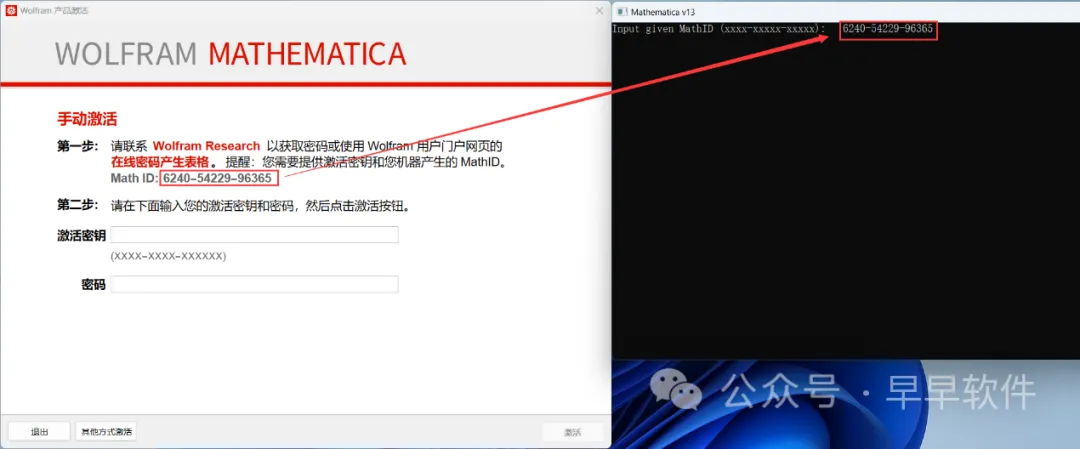Click the Mathematica v13 console title text
Image resolution: width=1080 pixels, height=449 pixels.
pos(663,11)
